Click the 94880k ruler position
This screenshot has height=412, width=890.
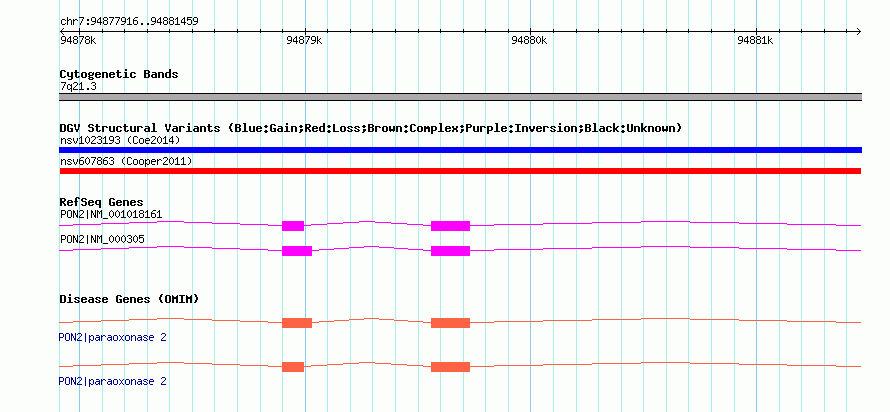[529, 40]
